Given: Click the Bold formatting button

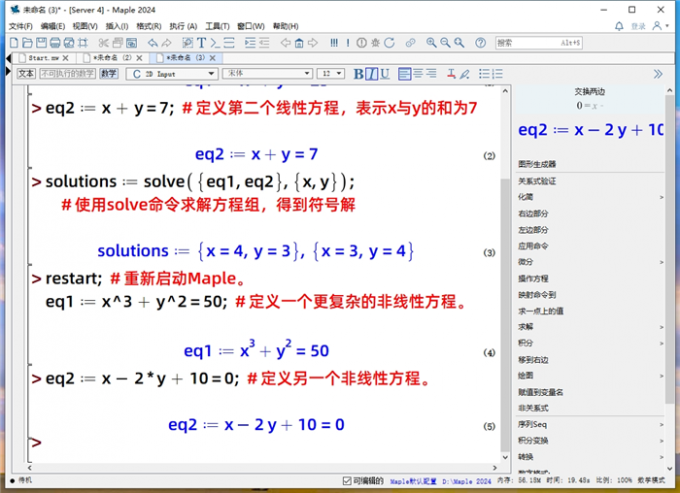Looking at the screenshot, I should point(359,74).
